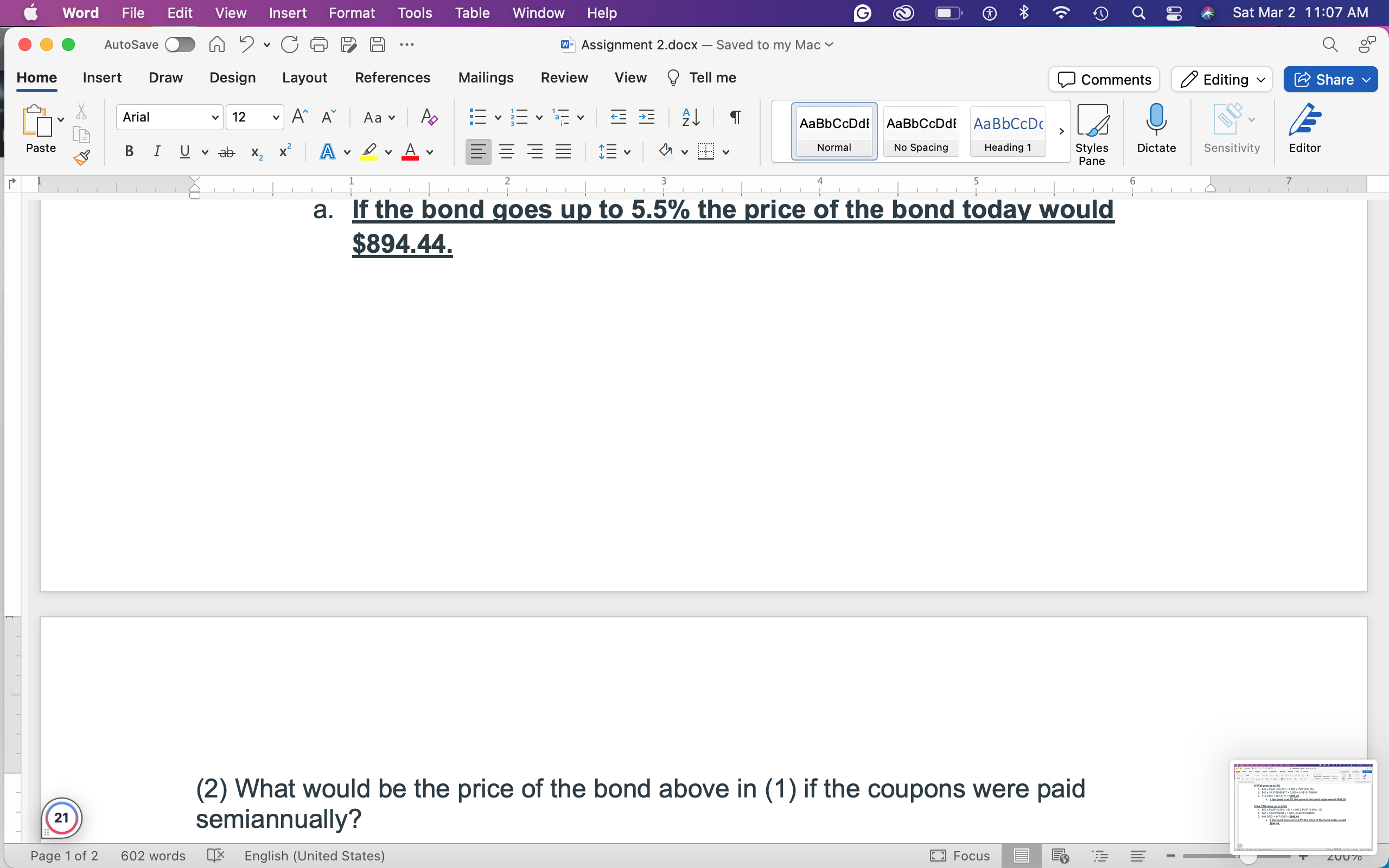Click the Sort icon
1389x868 pixels.
coord(690,117)
